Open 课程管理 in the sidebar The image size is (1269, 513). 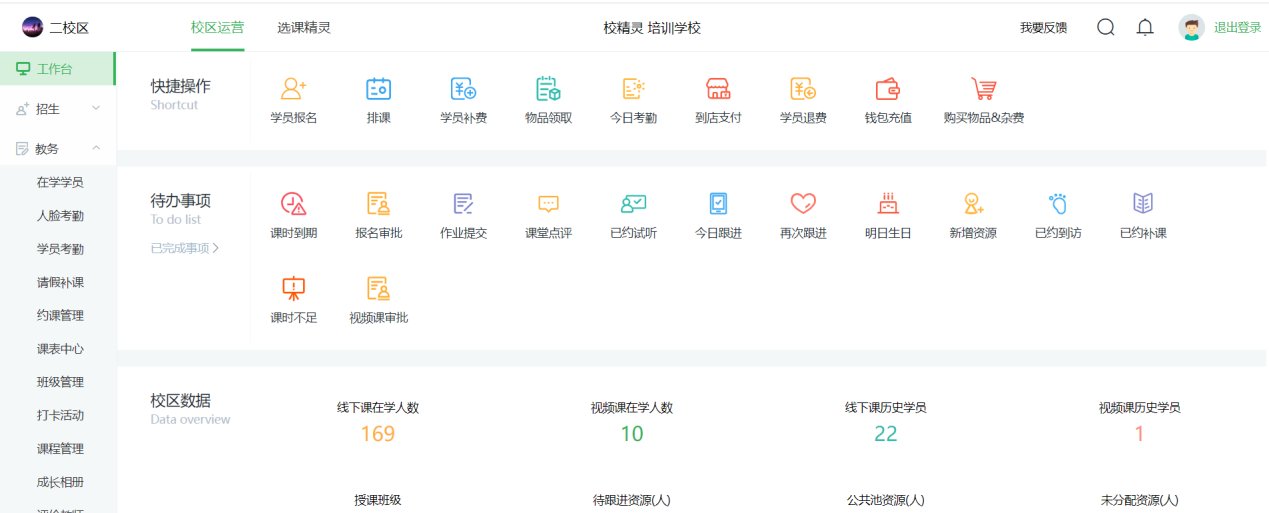(60, 449)
